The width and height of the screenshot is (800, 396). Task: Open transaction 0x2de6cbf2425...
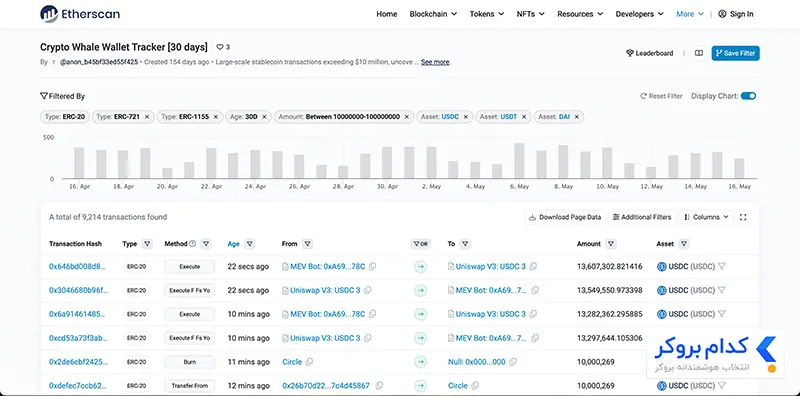point(79,362)
